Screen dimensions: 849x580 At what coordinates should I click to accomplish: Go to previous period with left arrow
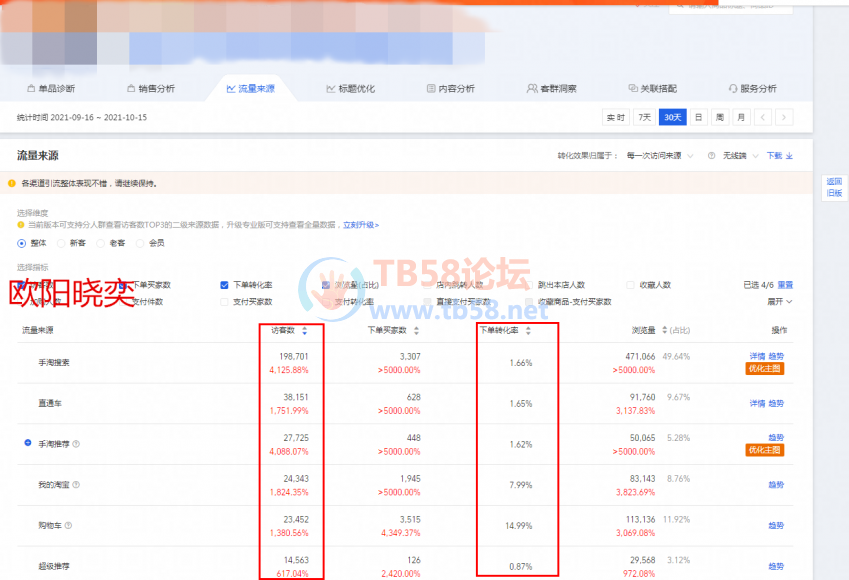click(764, 118)
